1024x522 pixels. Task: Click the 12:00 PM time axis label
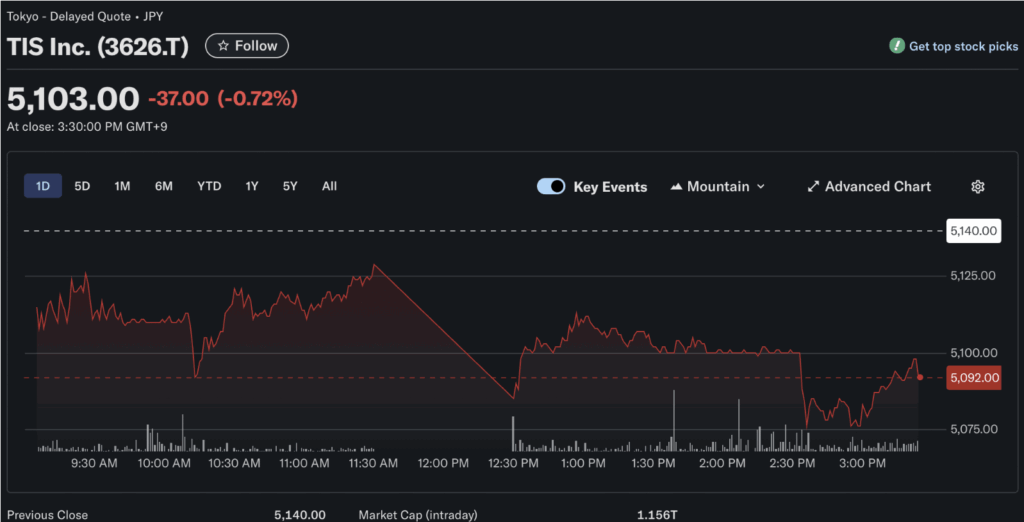(x=443, y=463)
